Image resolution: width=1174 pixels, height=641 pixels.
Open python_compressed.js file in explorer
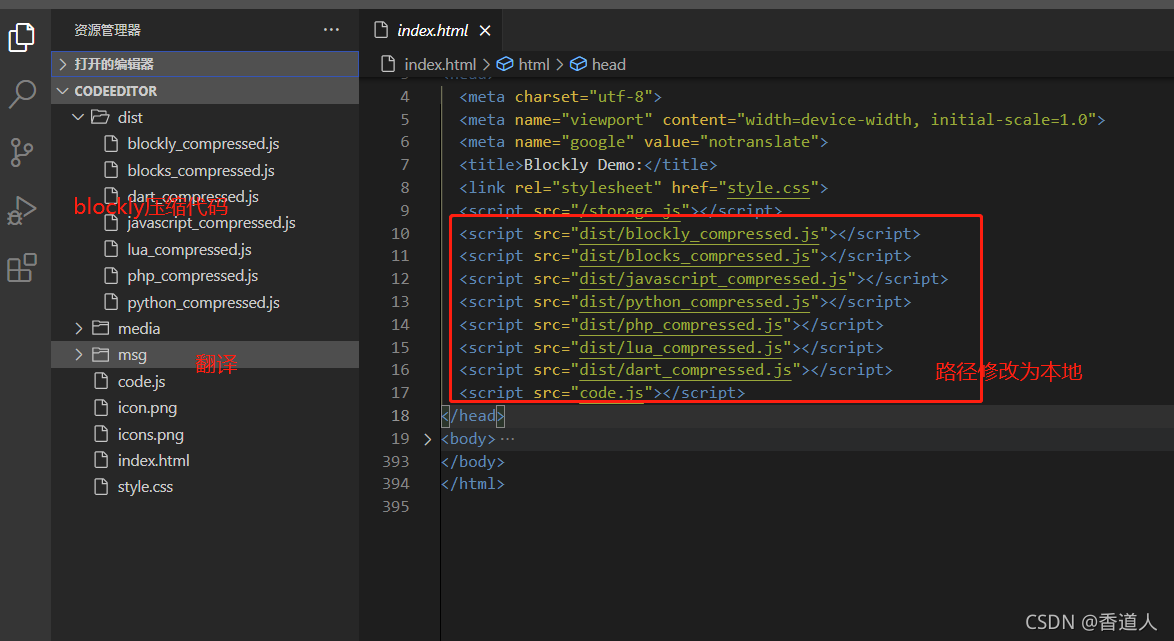[x=203, y=303]
